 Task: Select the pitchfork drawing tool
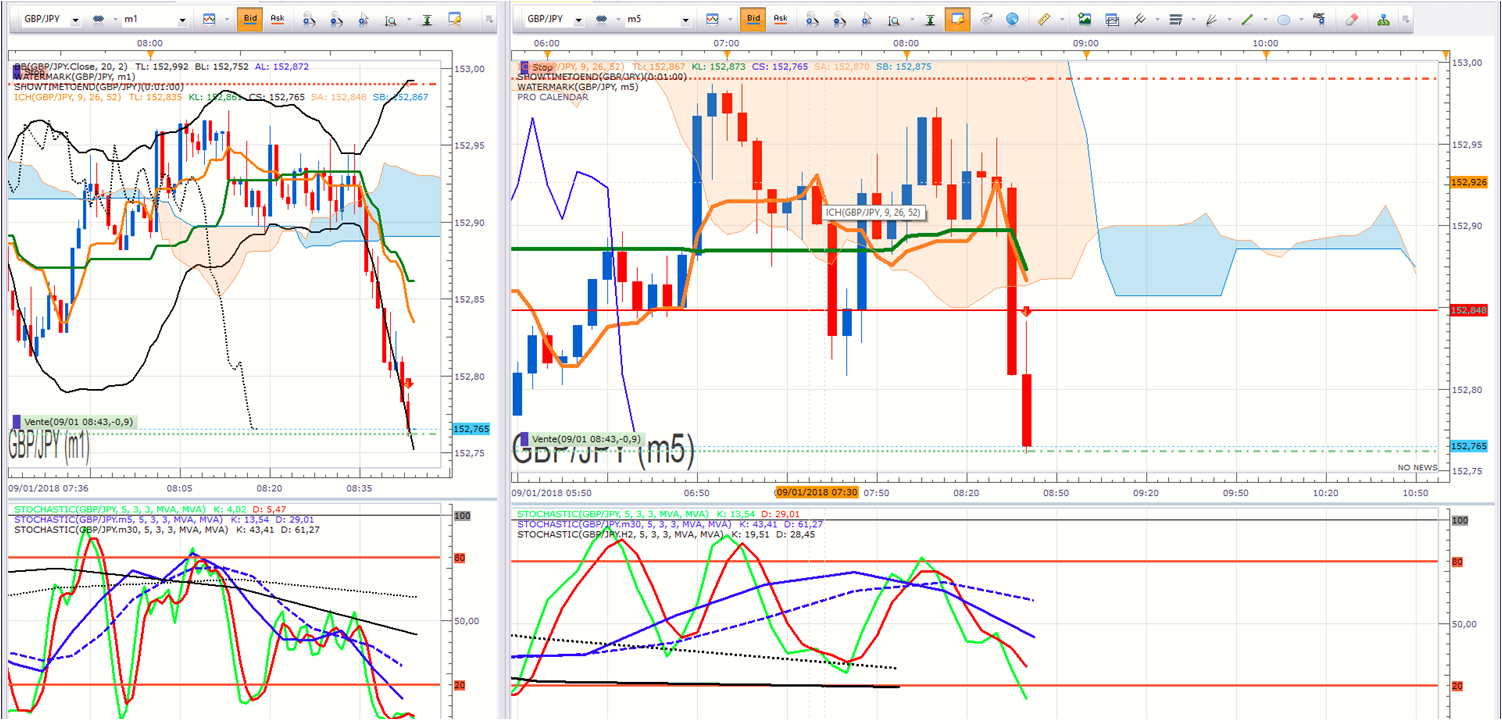coord(1139,19)
